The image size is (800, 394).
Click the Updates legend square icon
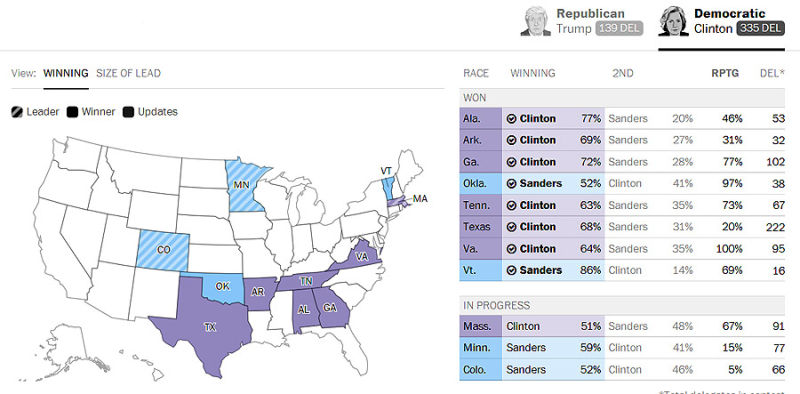(128, 112)
